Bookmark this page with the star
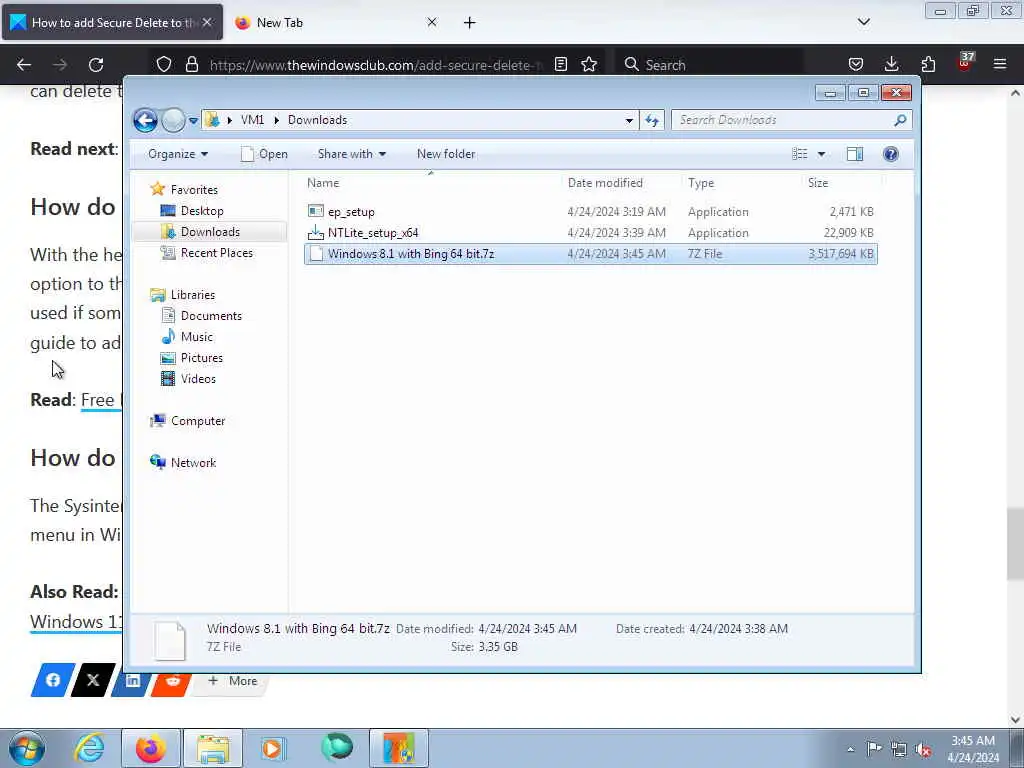Image resolution: width=1024 pixels, height=768 pixels. click(589, 65)
